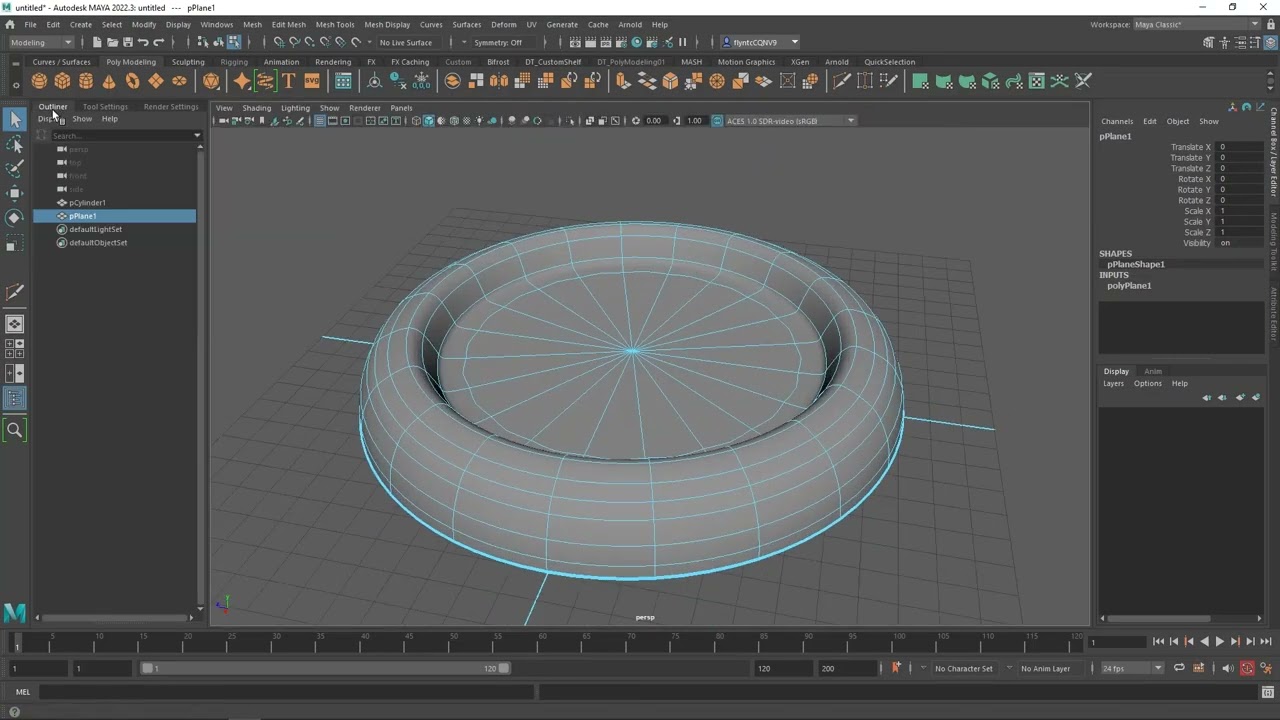The height and width of the screenshot is (720, 1280).
Task: Open the Modeling menu set dropdown
Action: click(x=41, y=42)
